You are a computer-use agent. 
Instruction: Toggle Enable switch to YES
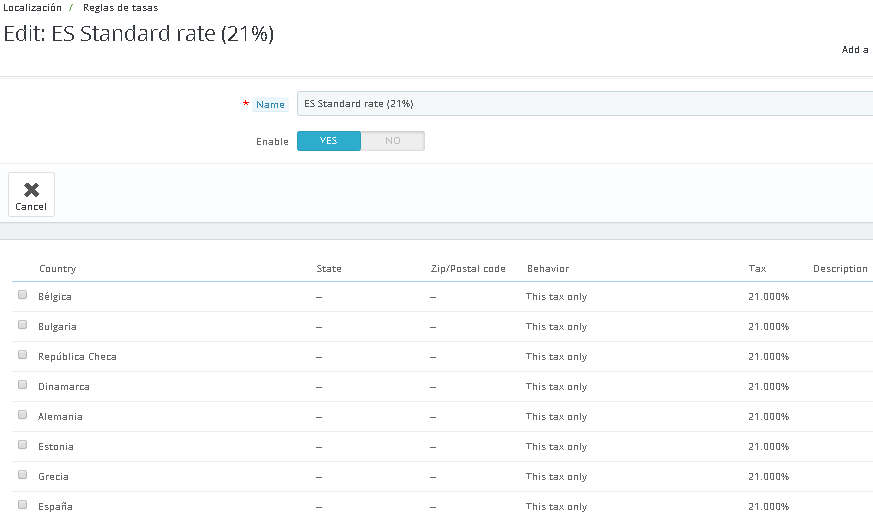329,141
